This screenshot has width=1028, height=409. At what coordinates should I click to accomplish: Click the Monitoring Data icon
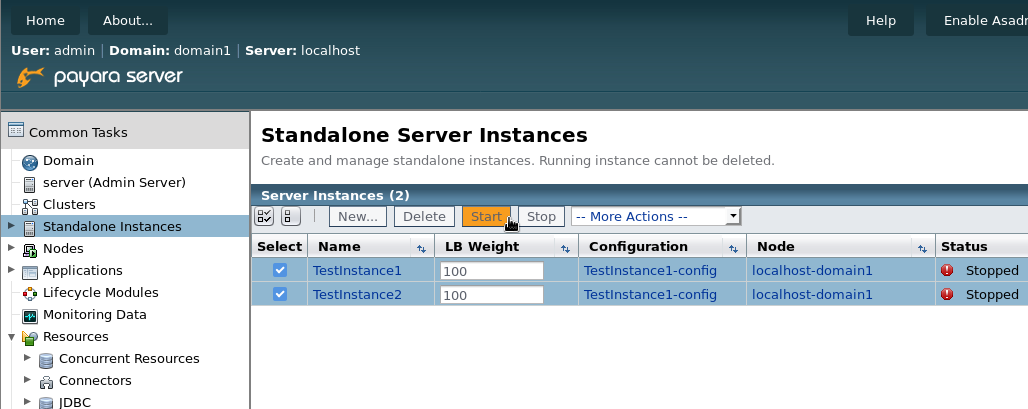click(x=29, y=315)
